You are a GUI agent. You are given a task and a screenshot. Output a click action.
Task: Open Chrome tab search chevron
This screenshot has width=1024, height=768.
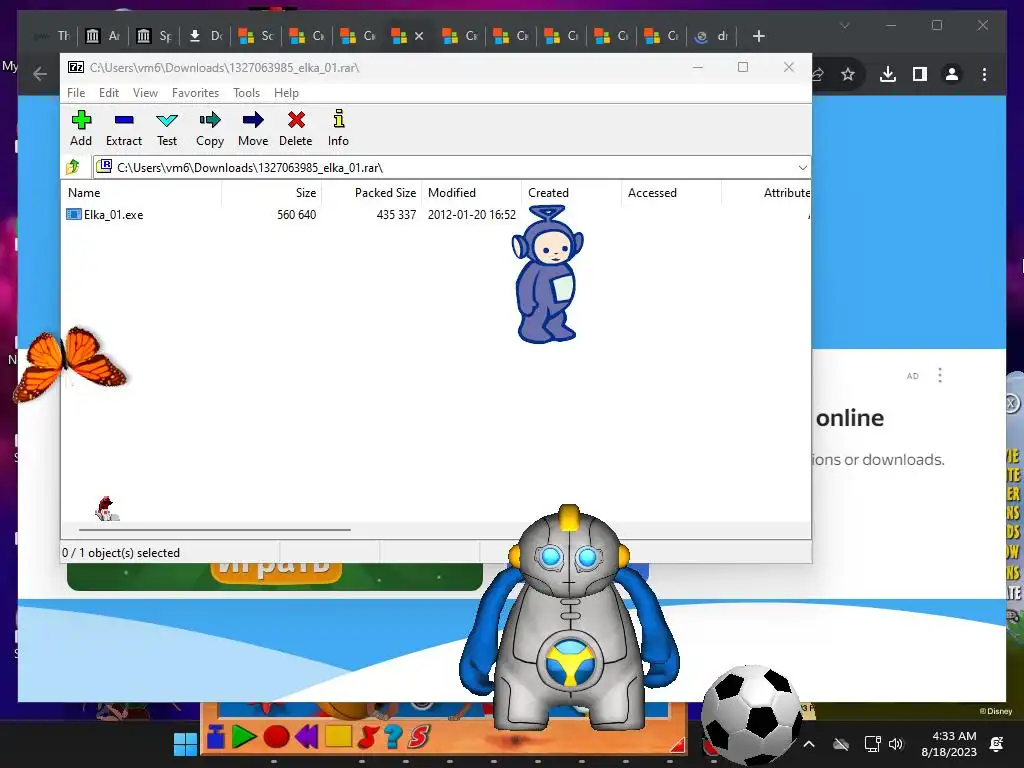844,25
